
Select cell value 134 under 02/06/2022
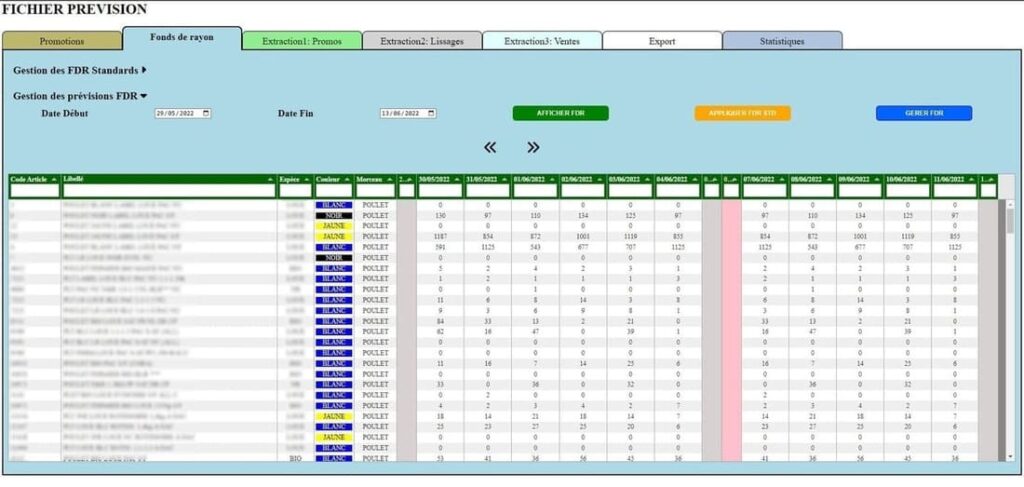point(583,215)
